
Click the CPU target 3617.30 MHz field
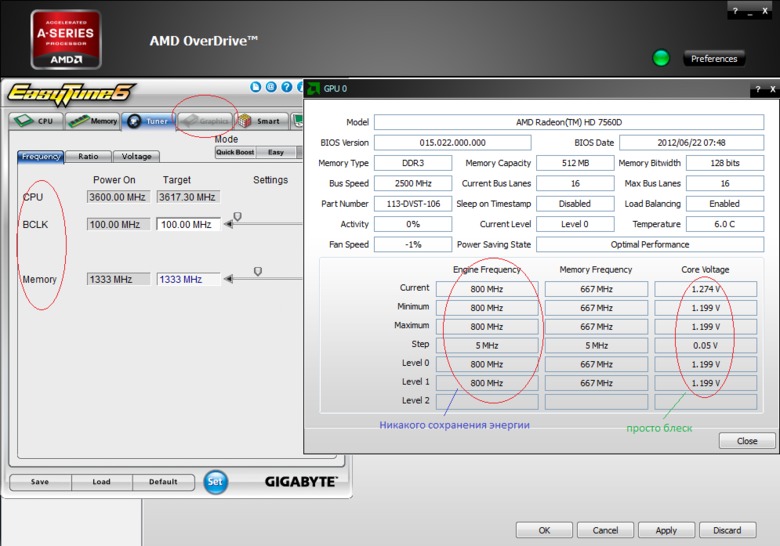point(188,197)
